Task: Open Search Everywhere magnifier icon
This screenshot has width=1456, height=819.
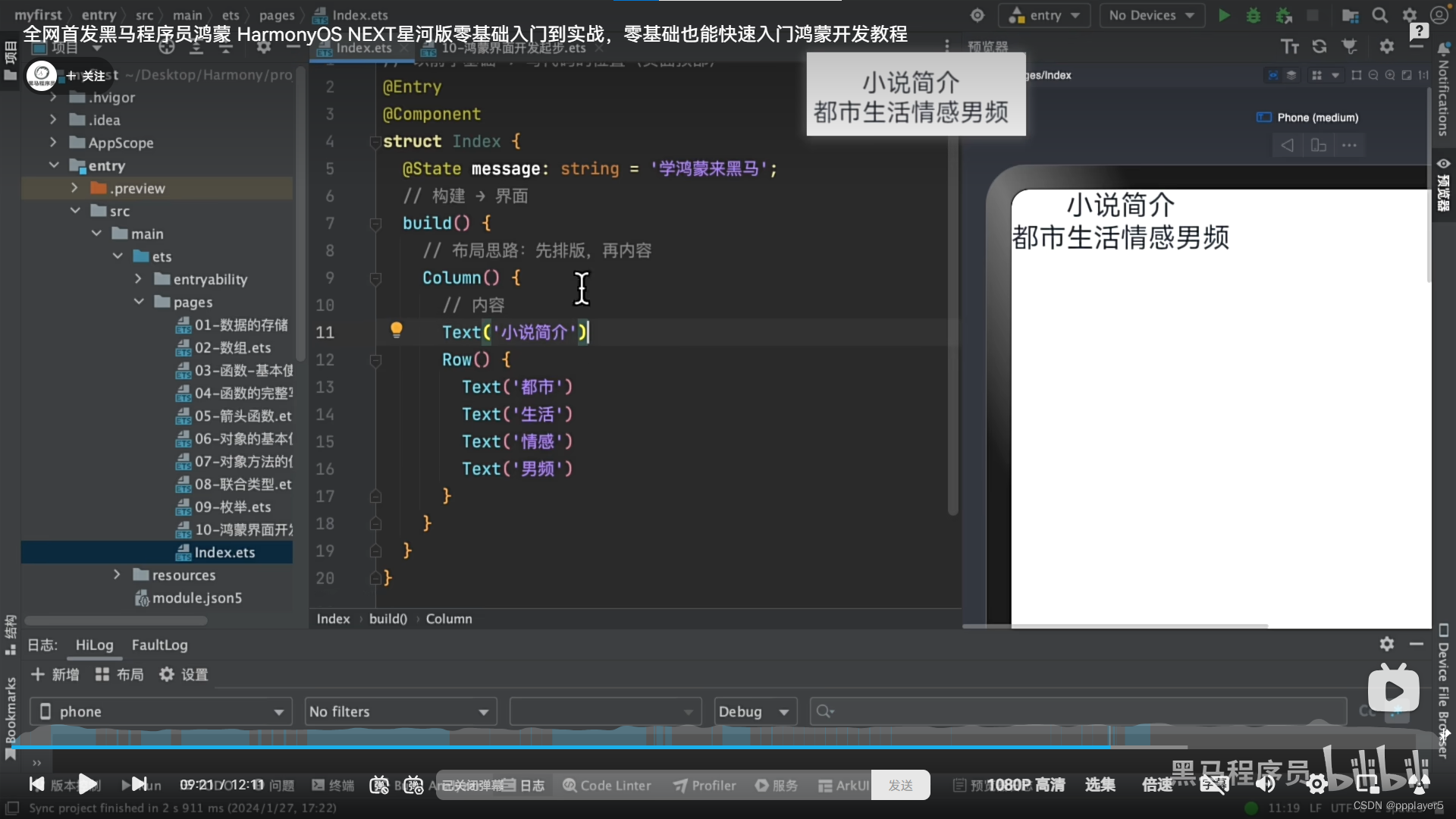Action: coord(1380,15)
